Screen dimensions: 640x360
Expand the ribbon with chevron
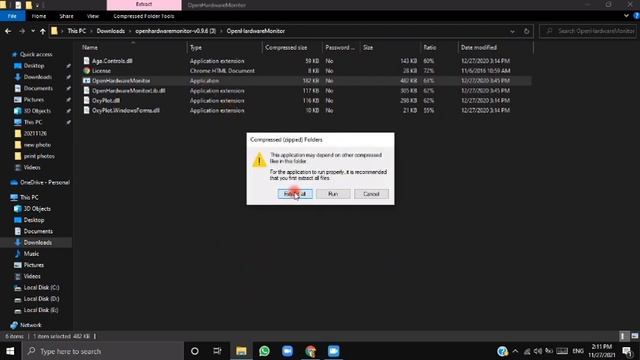pyautogui.click(x=626, y=16)
